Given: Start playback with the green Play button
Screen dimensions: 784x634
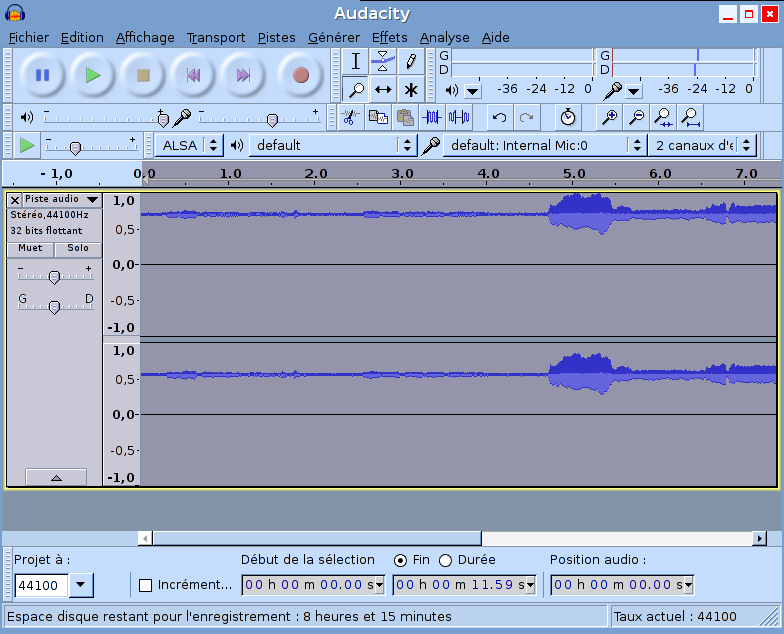Looking at the screenshot, I should coord(93,76).
